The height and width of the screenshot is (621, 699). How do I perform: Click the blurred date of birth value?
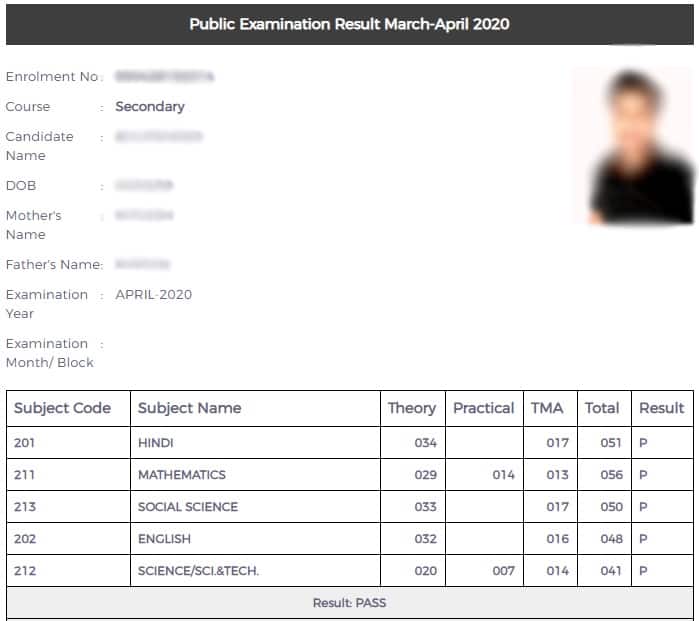[144, 185]
